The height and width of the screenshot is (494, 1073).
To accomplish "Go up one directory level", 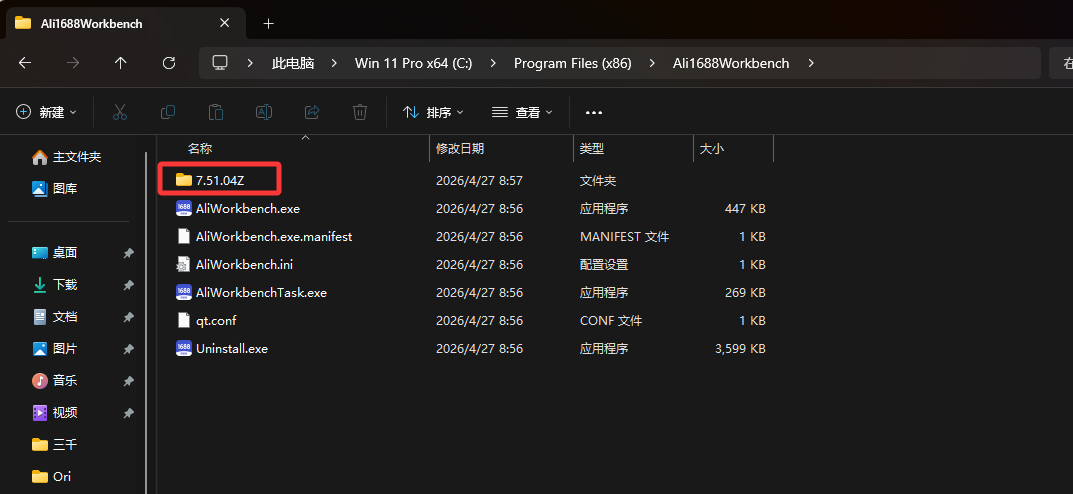I will click(121, 63).
